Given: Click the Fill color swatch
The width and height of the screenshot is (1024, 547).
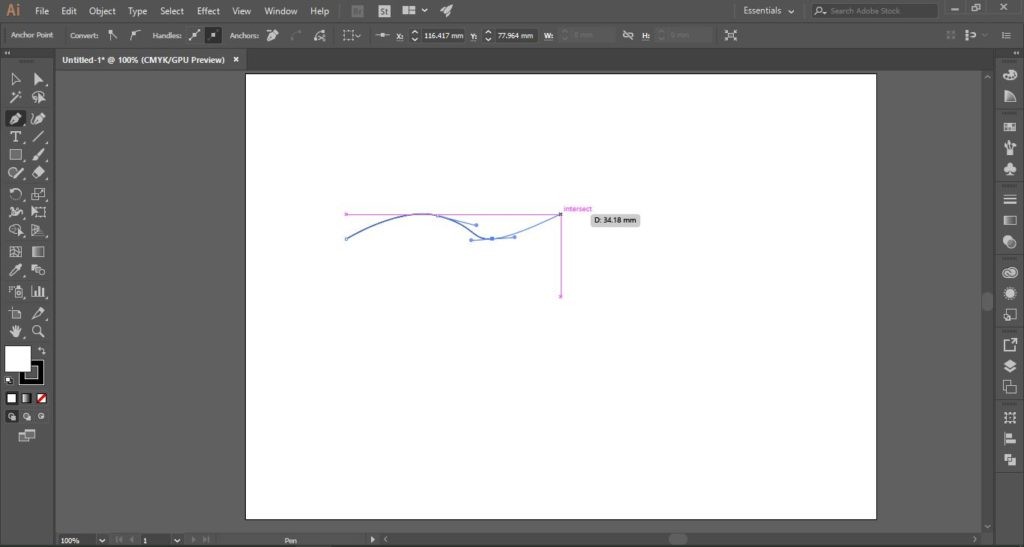Looking at the screenshot, I should [17, 358].
